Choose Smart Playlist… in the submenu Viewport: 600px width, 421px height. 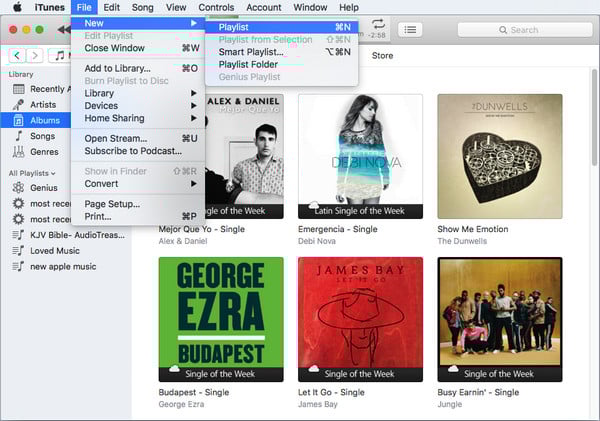[282, 52]
